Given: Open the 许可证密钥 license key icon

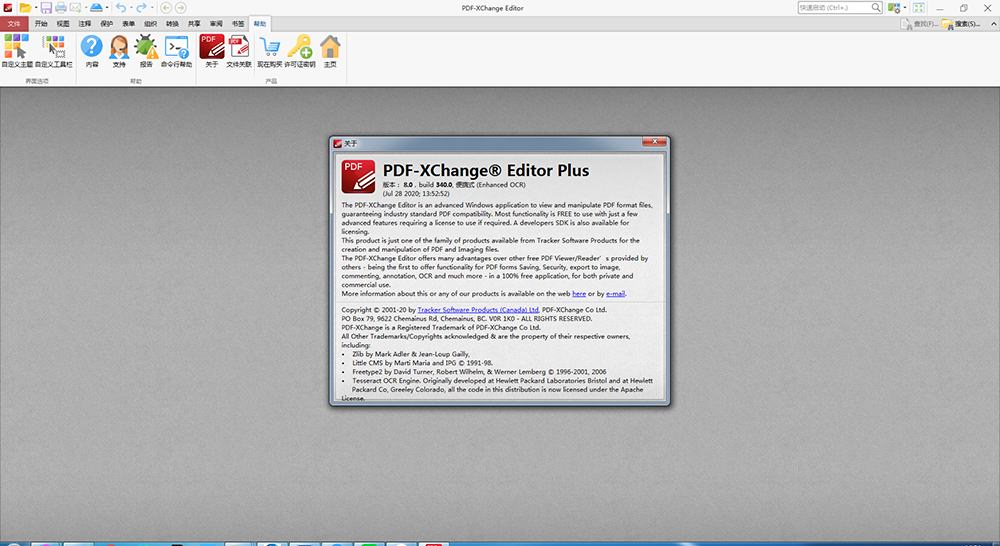Looking at the screenshot, I should click(x=300, y=50).
